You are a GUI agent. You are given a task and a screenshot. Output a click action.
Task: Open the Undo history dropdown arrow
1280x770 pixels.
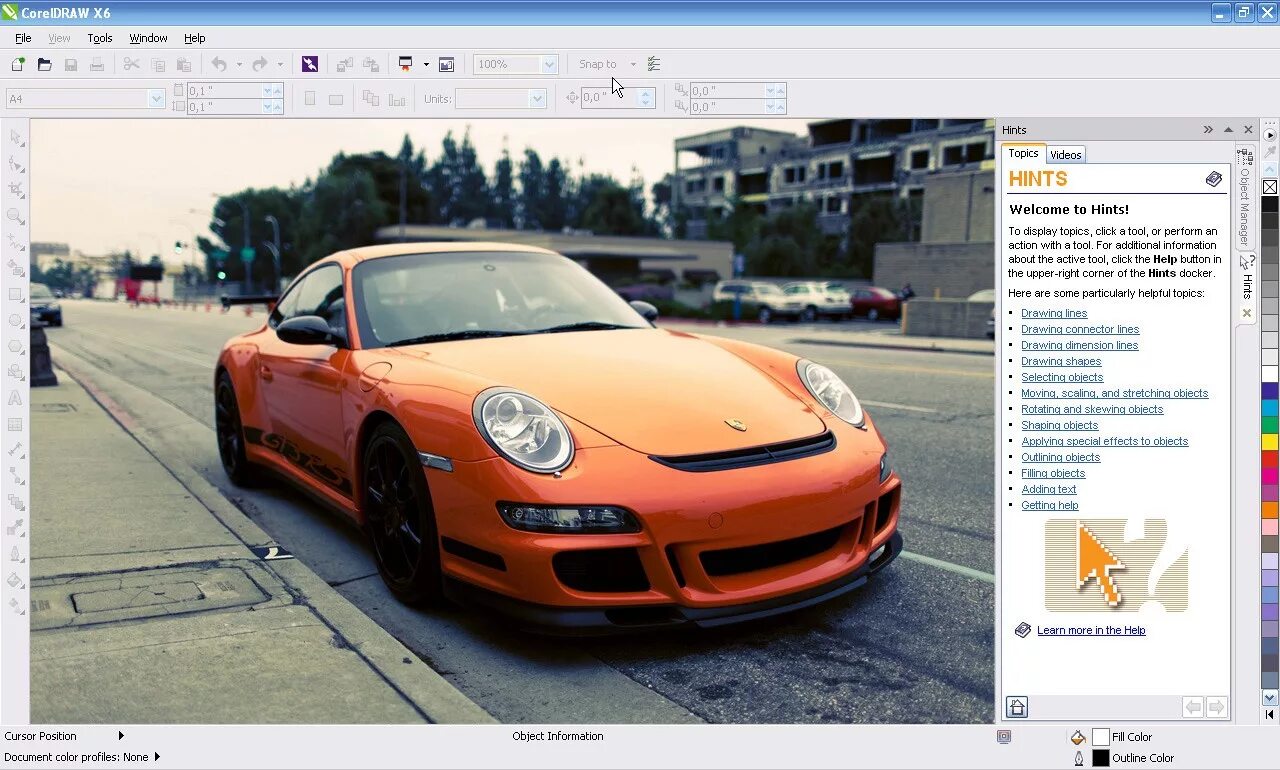pos(239,64)
